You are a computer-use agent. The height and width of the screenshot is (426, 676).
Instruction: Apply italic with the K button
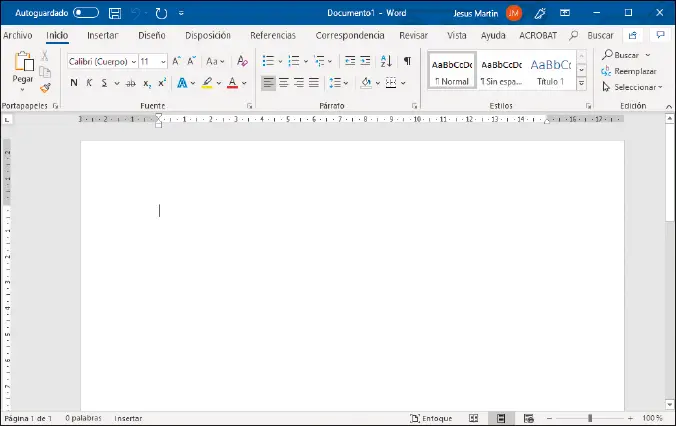pos(88,83)
